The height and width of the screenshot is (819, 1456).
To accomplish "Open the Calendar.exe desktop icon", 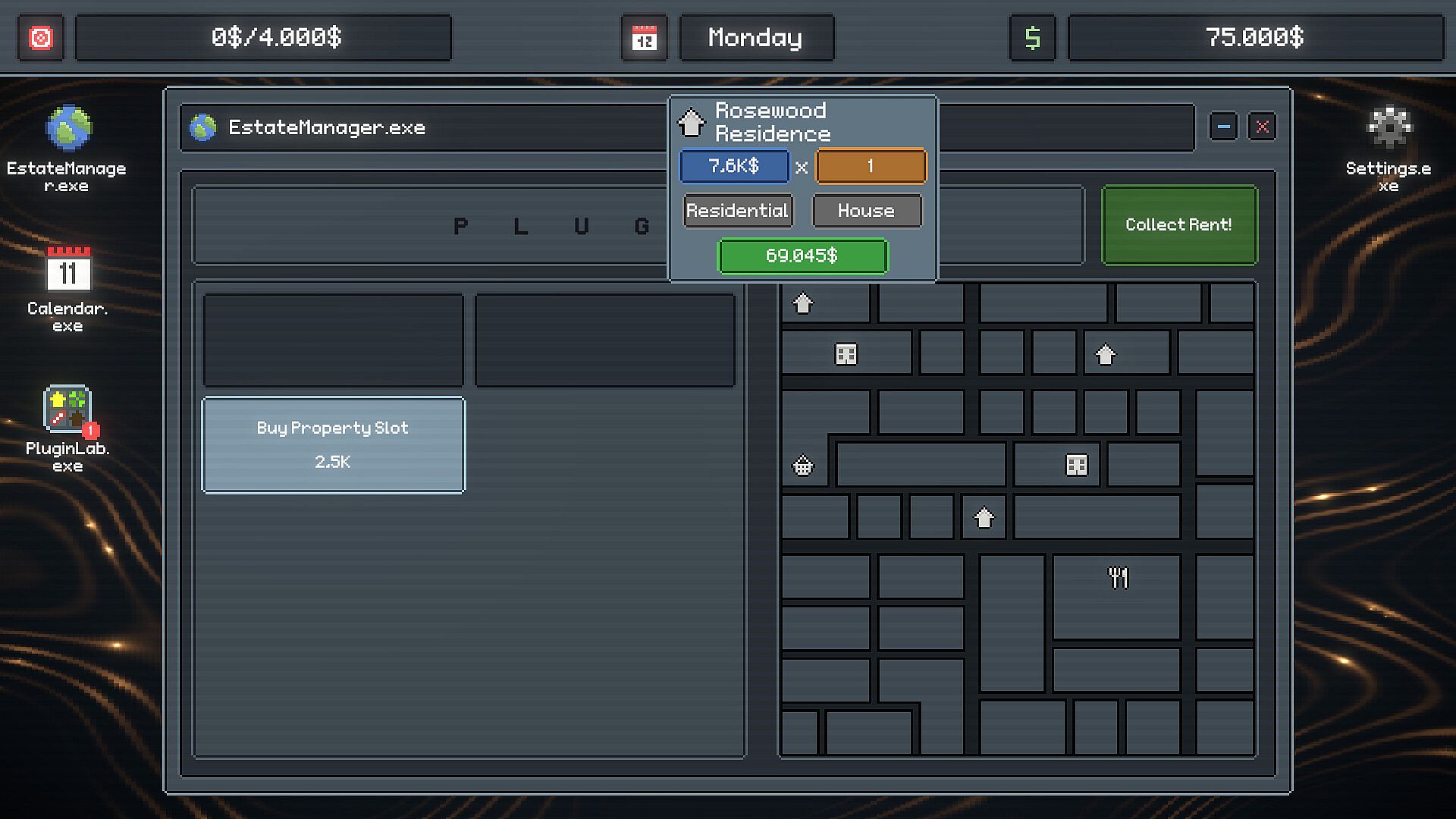I will [x=68, y=271].
